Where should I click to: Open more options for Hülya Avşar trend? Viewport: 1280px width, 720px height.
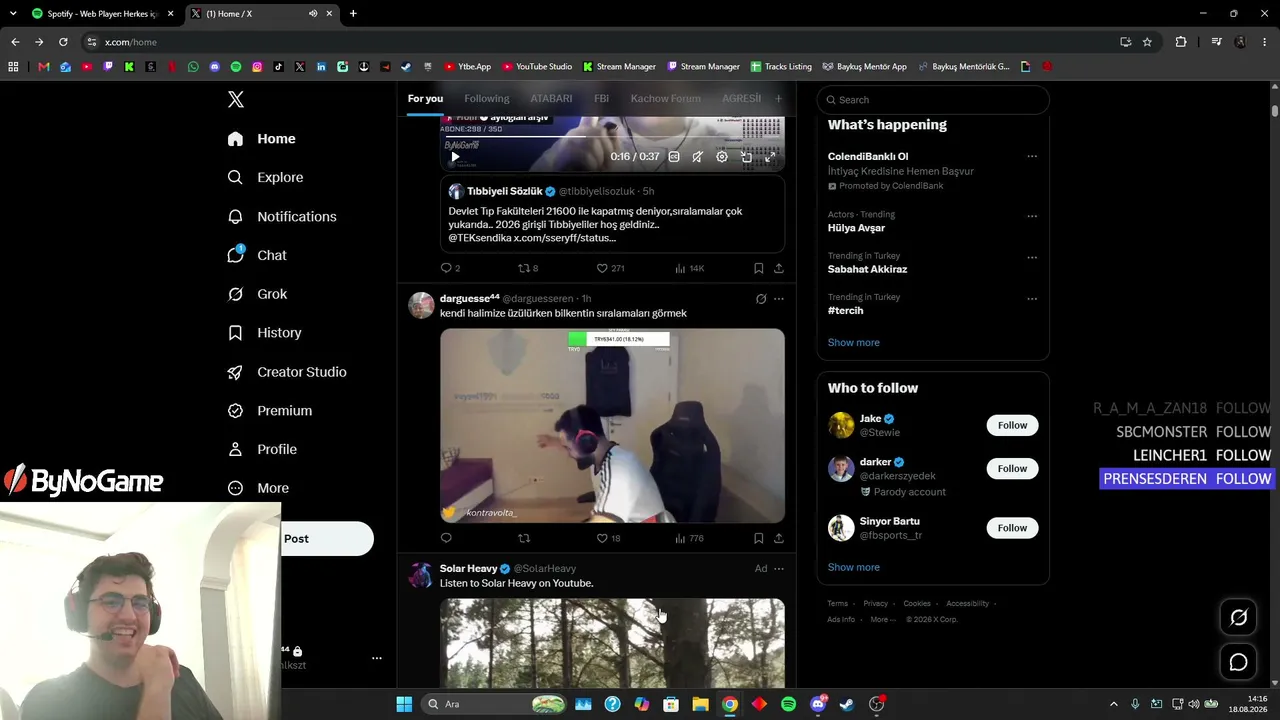[1032, 215]
